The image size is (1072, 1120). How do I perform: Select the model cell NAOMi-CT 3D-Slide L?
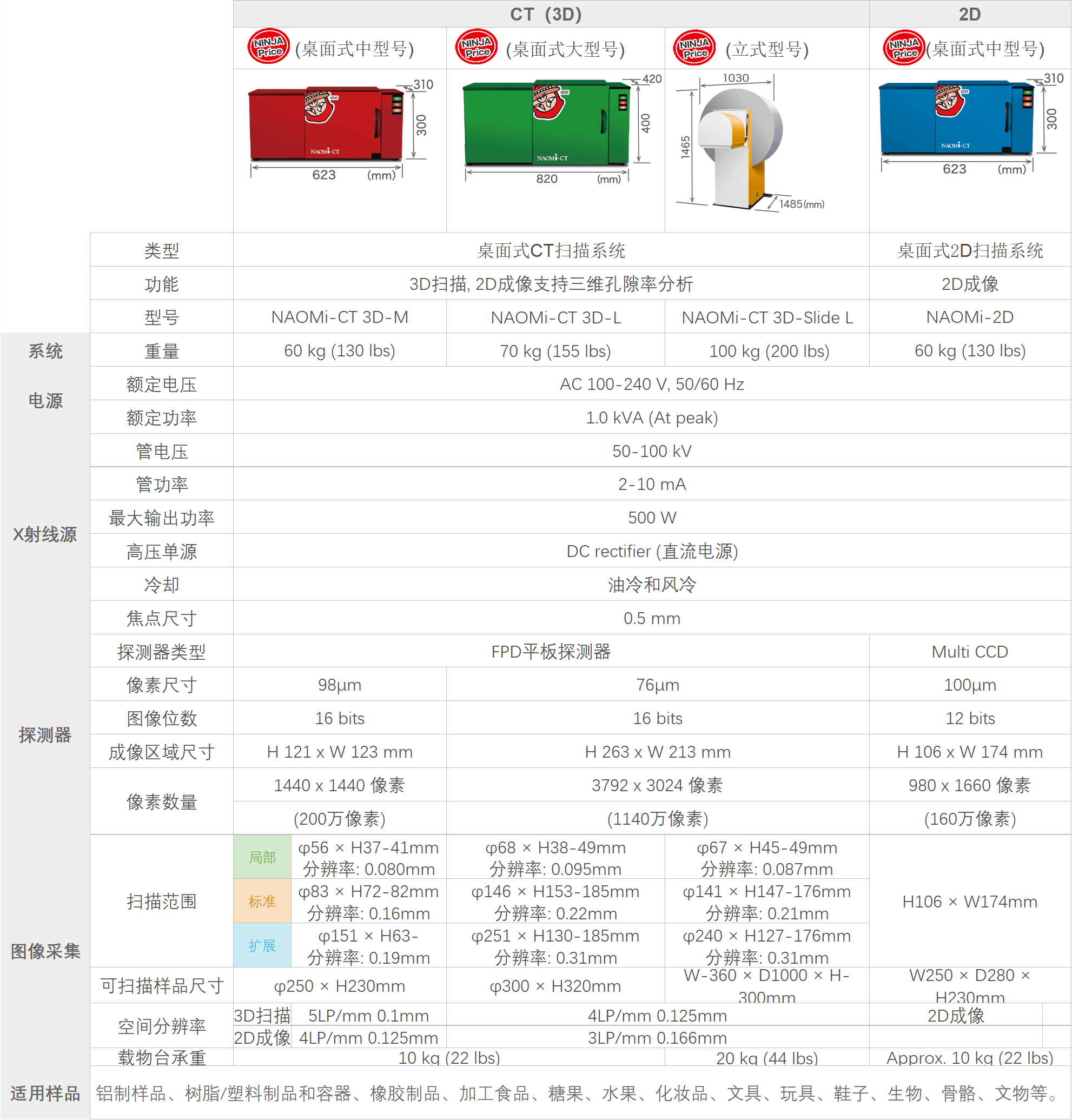point(767,317)
